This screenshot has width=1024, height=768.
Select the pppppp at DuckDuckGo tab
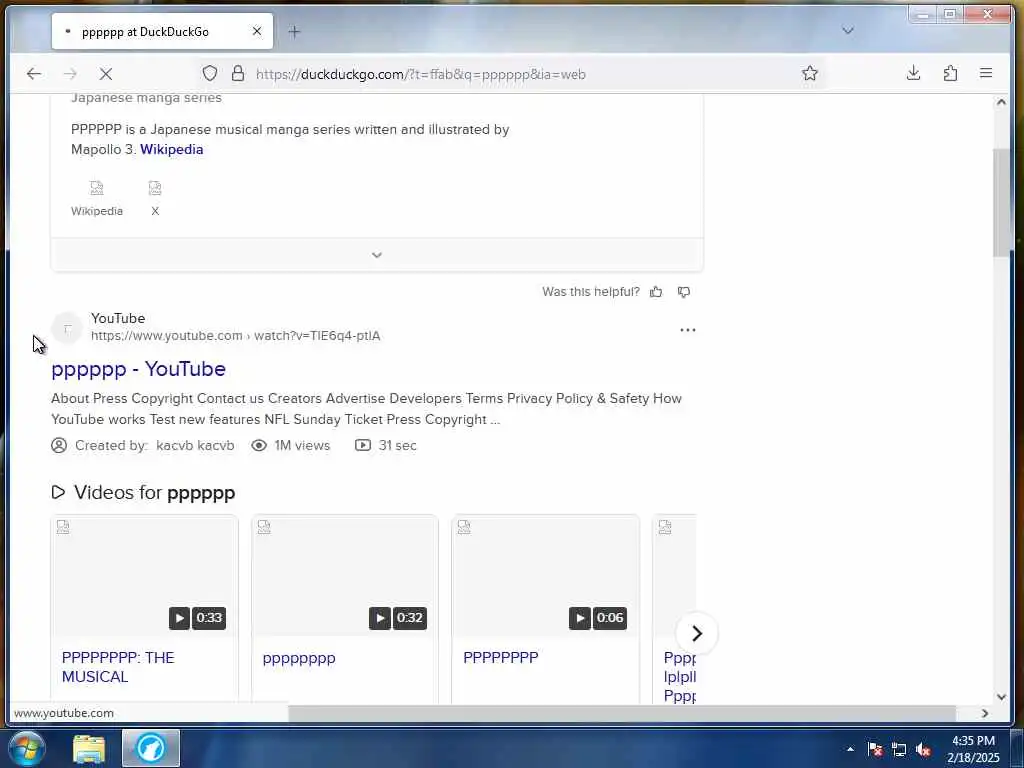pos(162,31)
